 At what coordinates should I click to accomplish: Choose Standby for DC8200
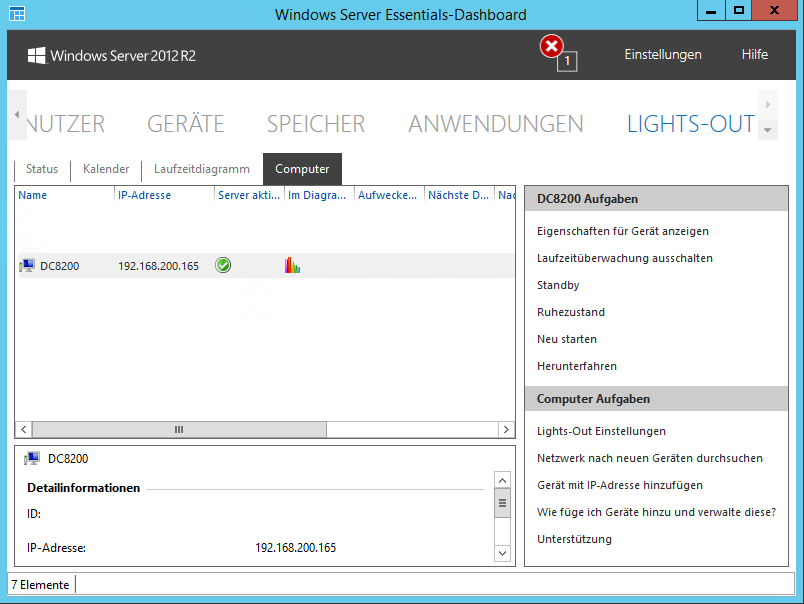(558, 285)
